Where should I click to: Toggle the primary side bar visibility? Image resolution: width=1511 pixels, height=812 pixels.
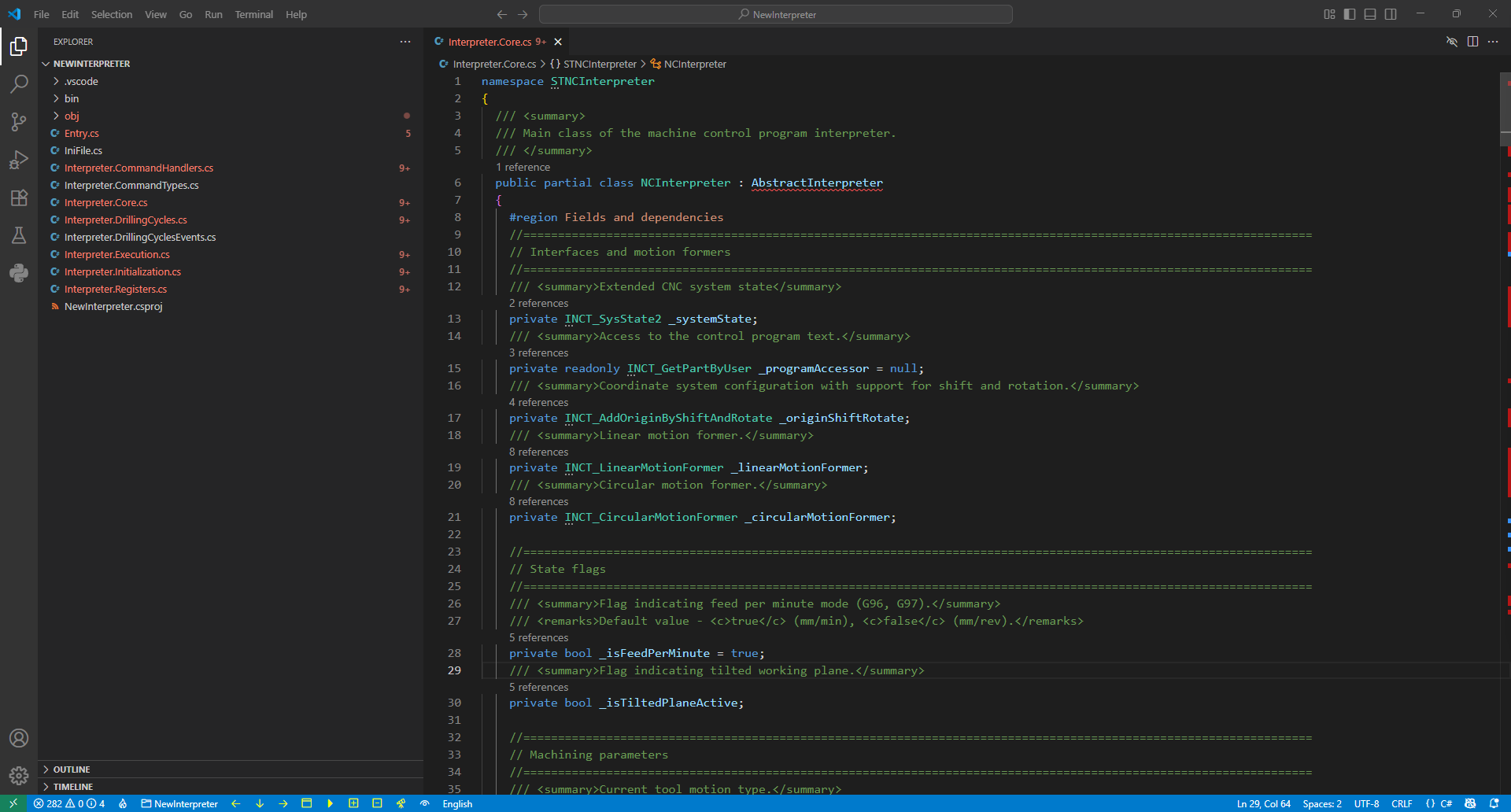pyautogui.click(x=1350, y=14)
